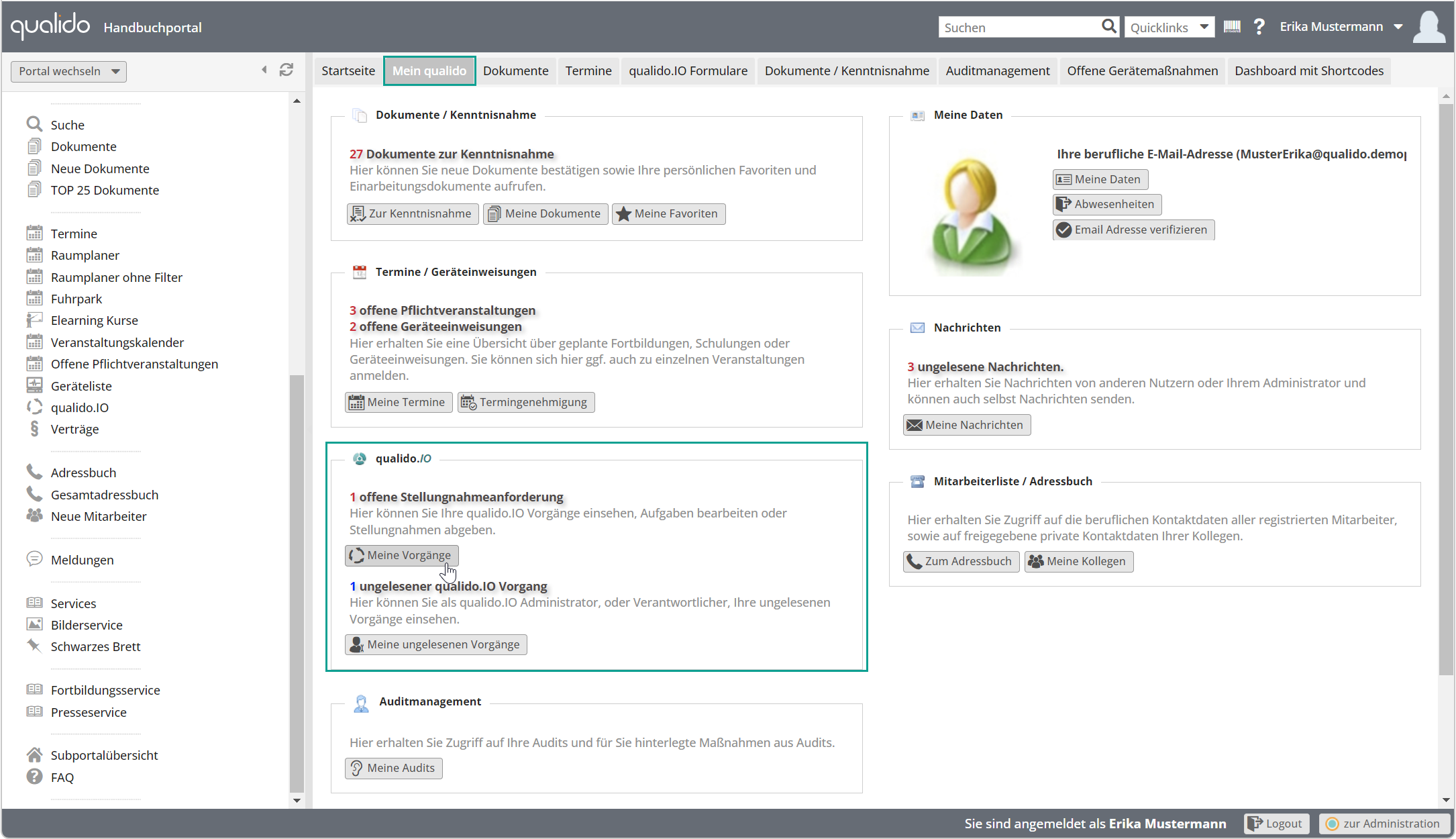
Task: Click the Meine Dokumente button
Action: [545, 213]
